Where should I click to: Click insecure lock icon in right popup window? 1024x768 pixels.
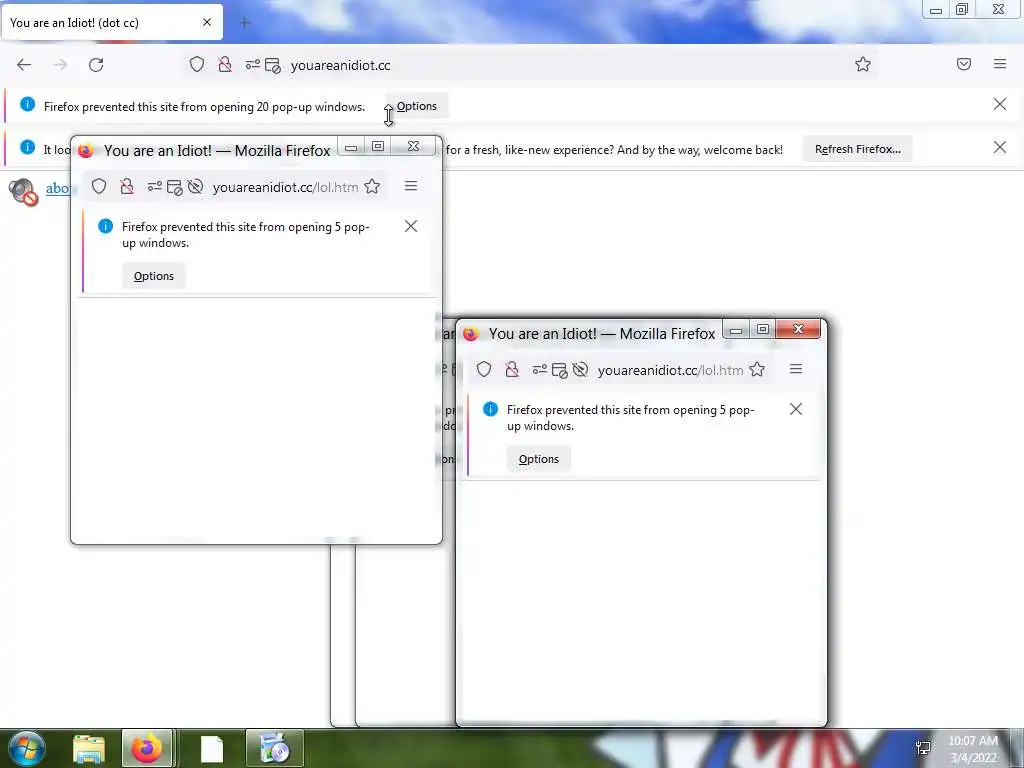(512, 370)
